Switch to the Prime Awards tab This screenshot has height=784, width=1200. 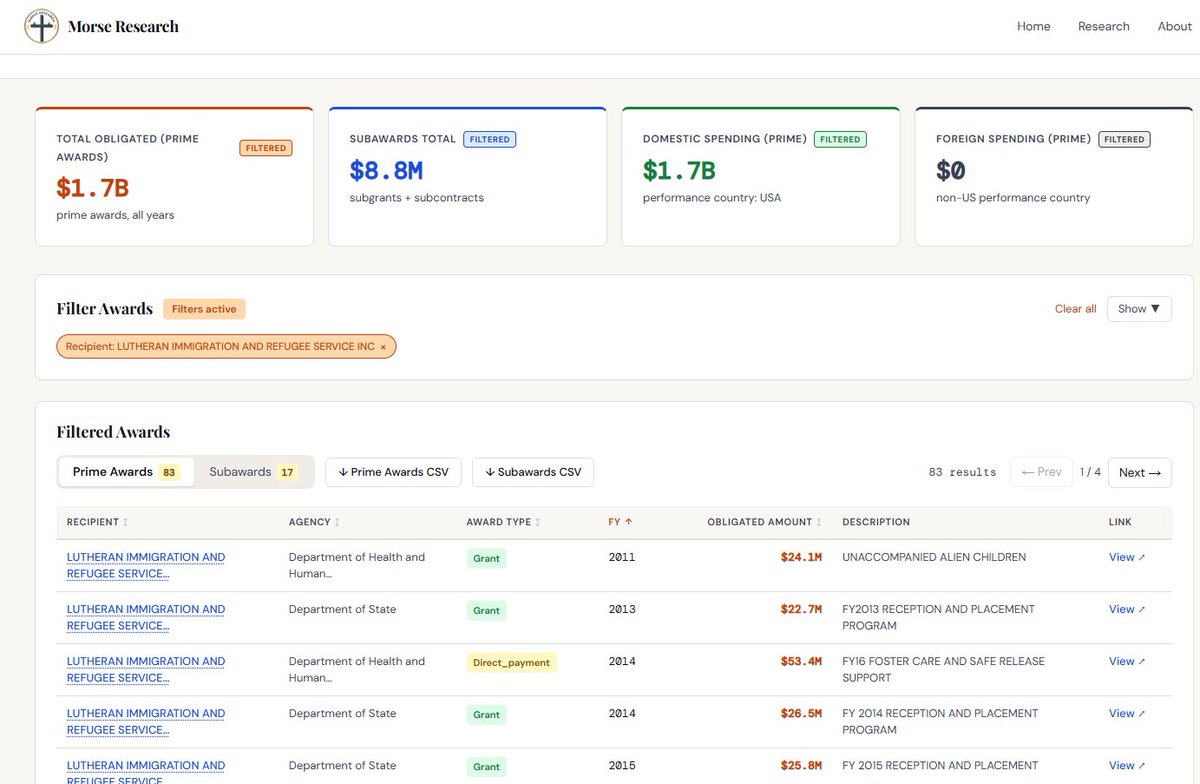(125, 472)
